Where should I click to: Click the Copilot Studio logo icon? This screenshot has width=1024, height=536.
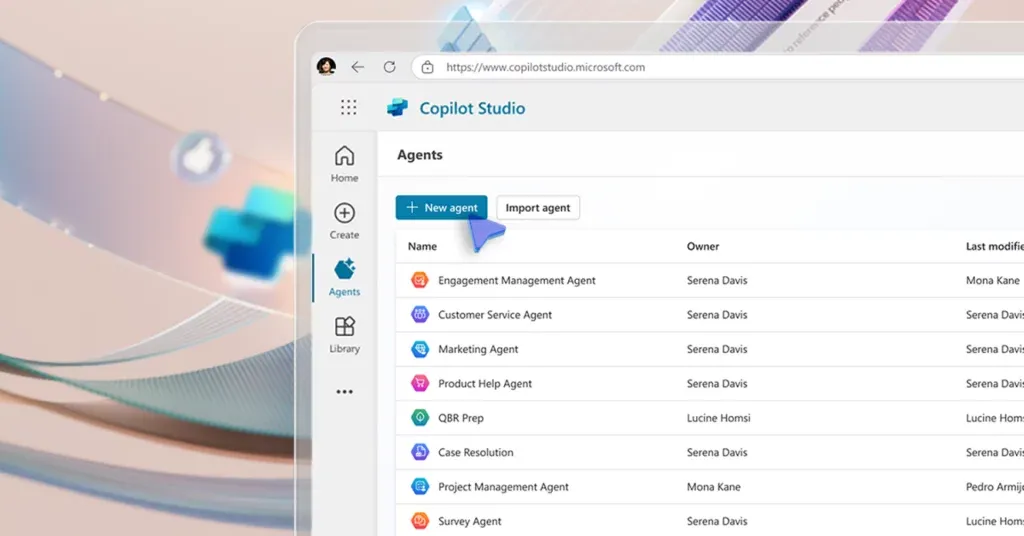(x=397, y=108)
